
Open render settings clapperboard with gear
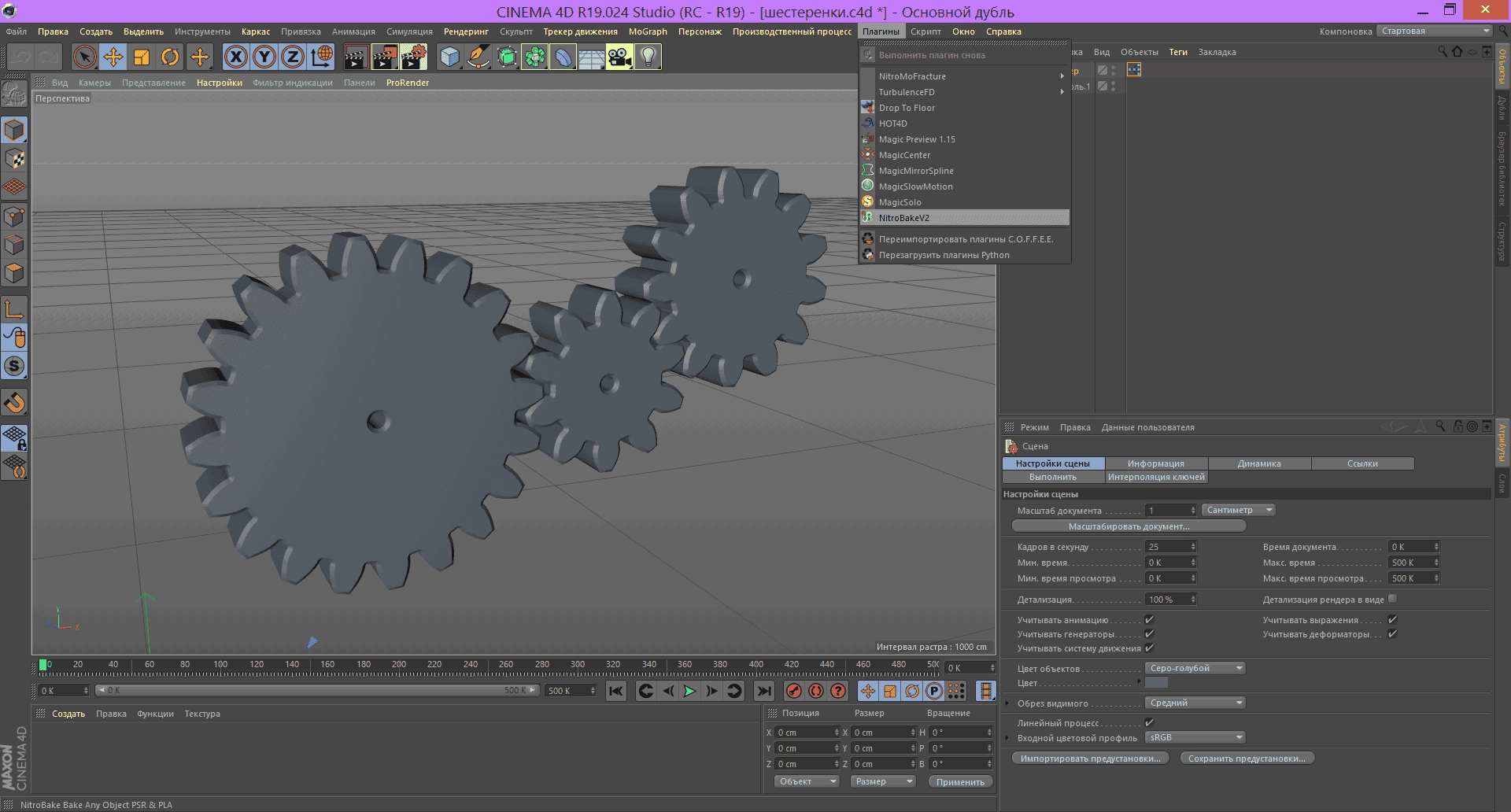pos(414,57)
